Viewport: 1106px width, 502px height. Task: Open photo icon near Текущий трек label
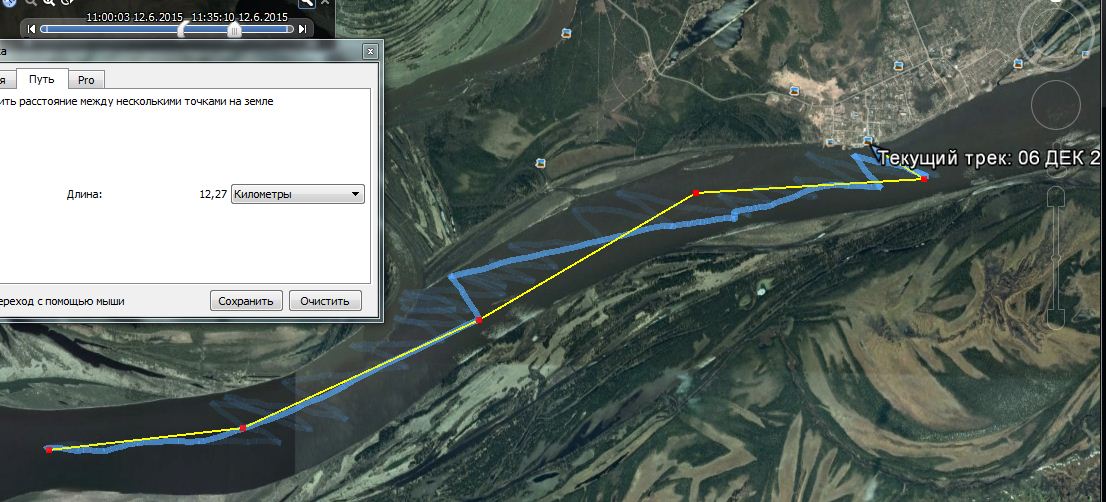[868, 141]
